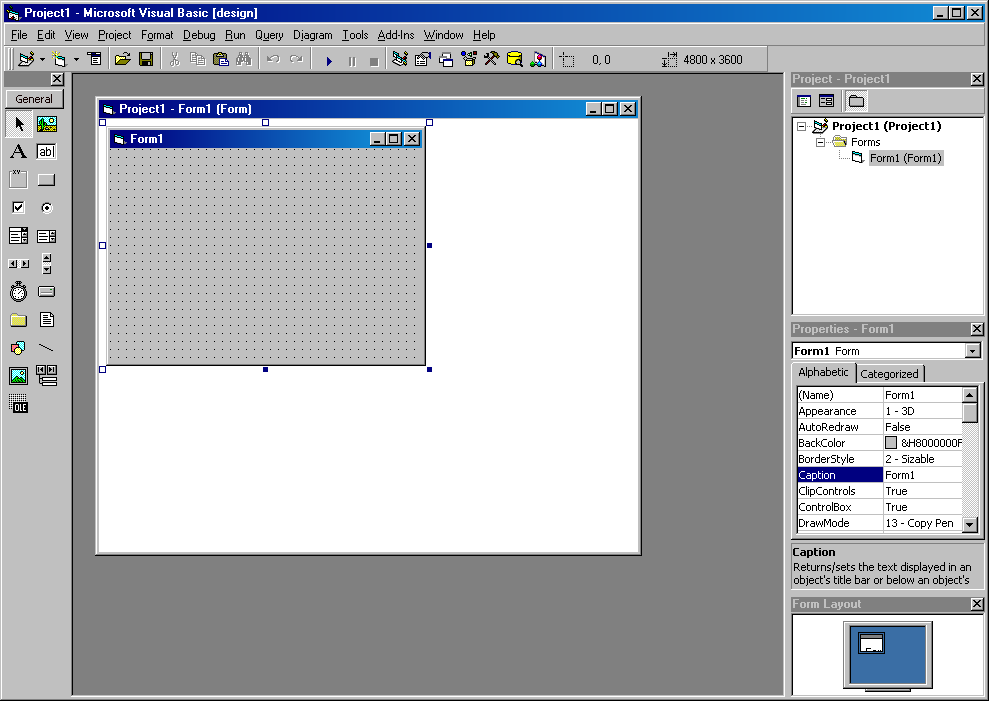Click the Find binoculars icon
Image resolution: width=989 pixels, height=701 pixels.
[243, 59]
